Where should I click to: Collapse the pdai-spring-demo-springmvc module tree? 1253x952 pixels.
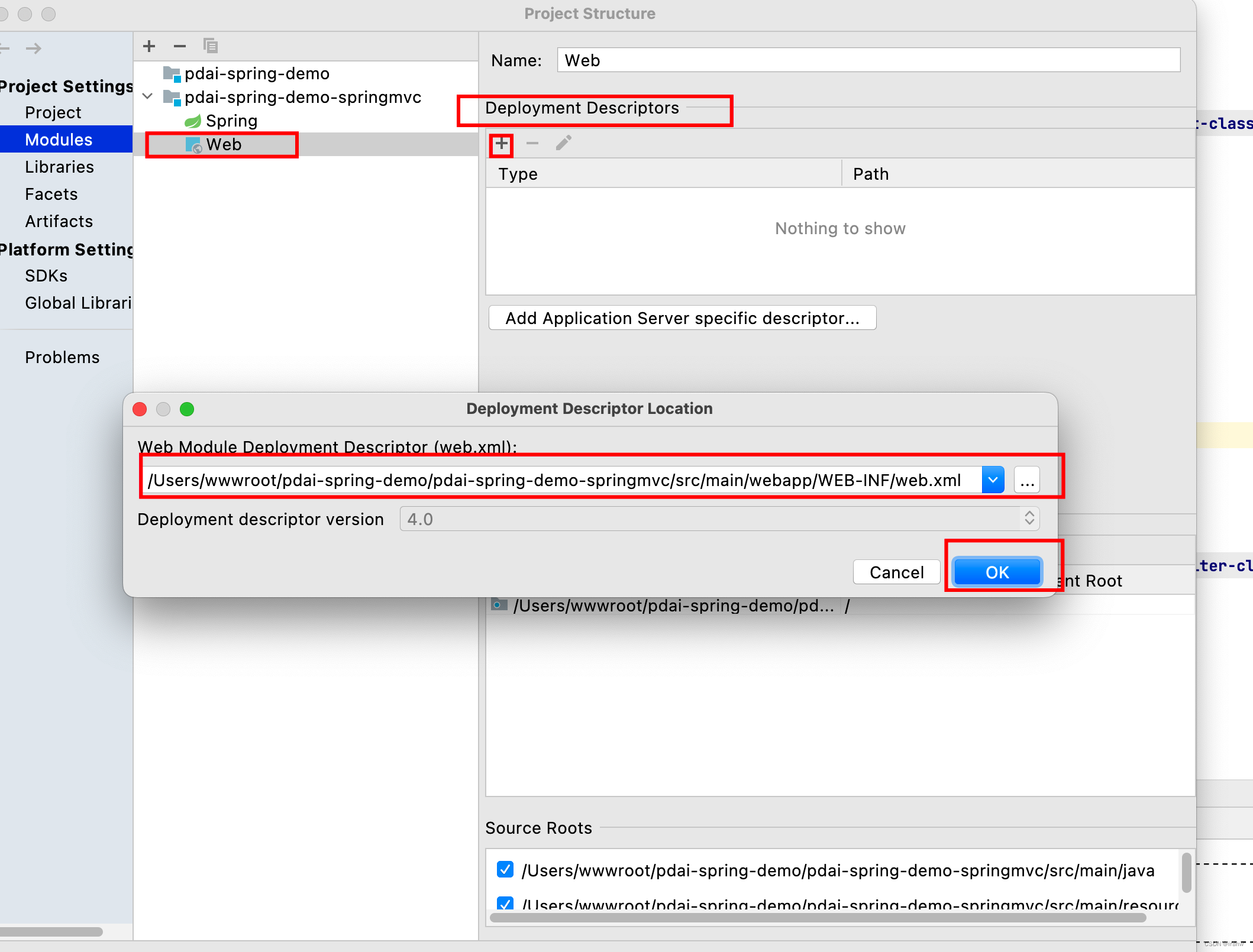coord(148,97)
